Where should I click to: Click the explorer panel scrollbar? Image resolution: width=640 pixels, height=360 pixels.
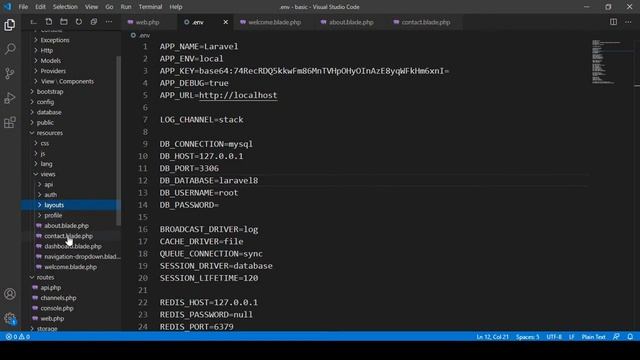119,141
